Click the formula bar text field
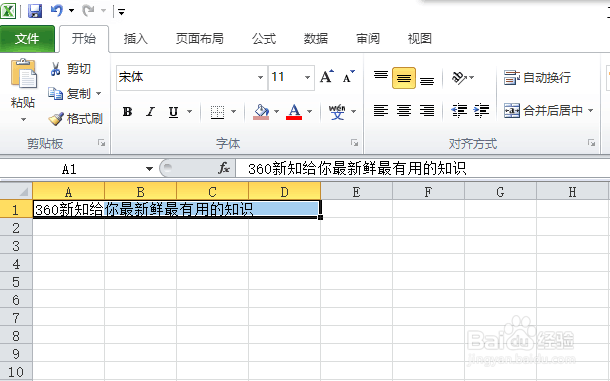The width and height of the screenshot is (610, 381). pyautogui.click(x=422, y=169)
